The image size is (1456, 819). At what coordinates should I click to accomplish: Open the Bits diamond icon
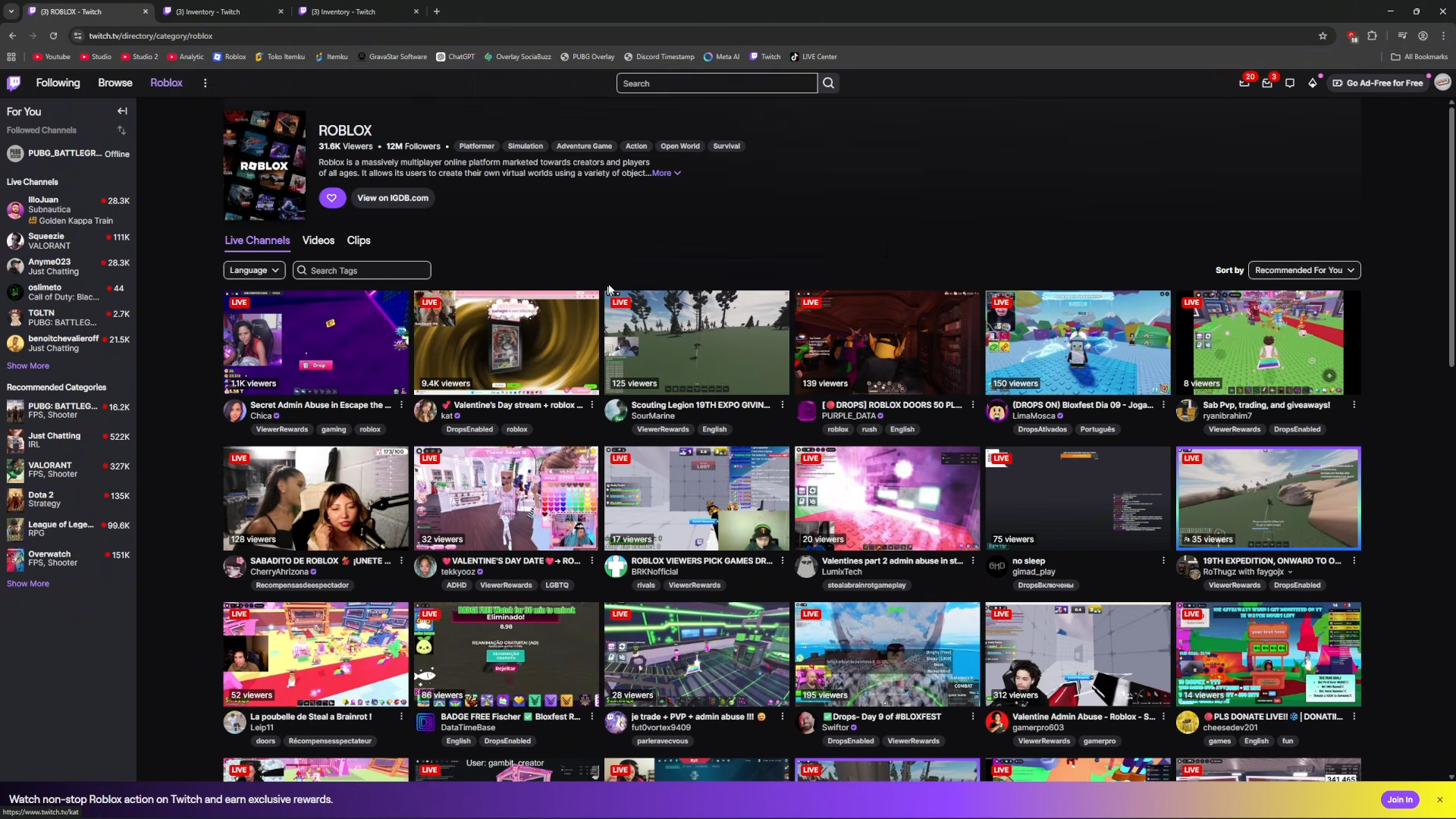(1313, 83)
